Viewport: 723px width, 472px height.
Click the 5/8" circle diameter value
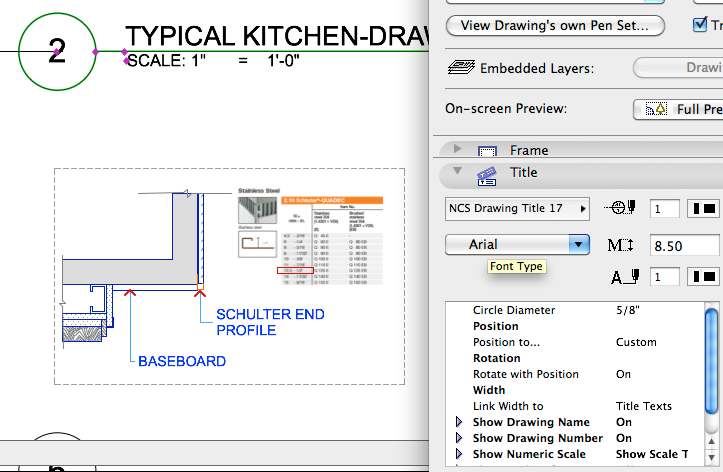pos(628,310)
